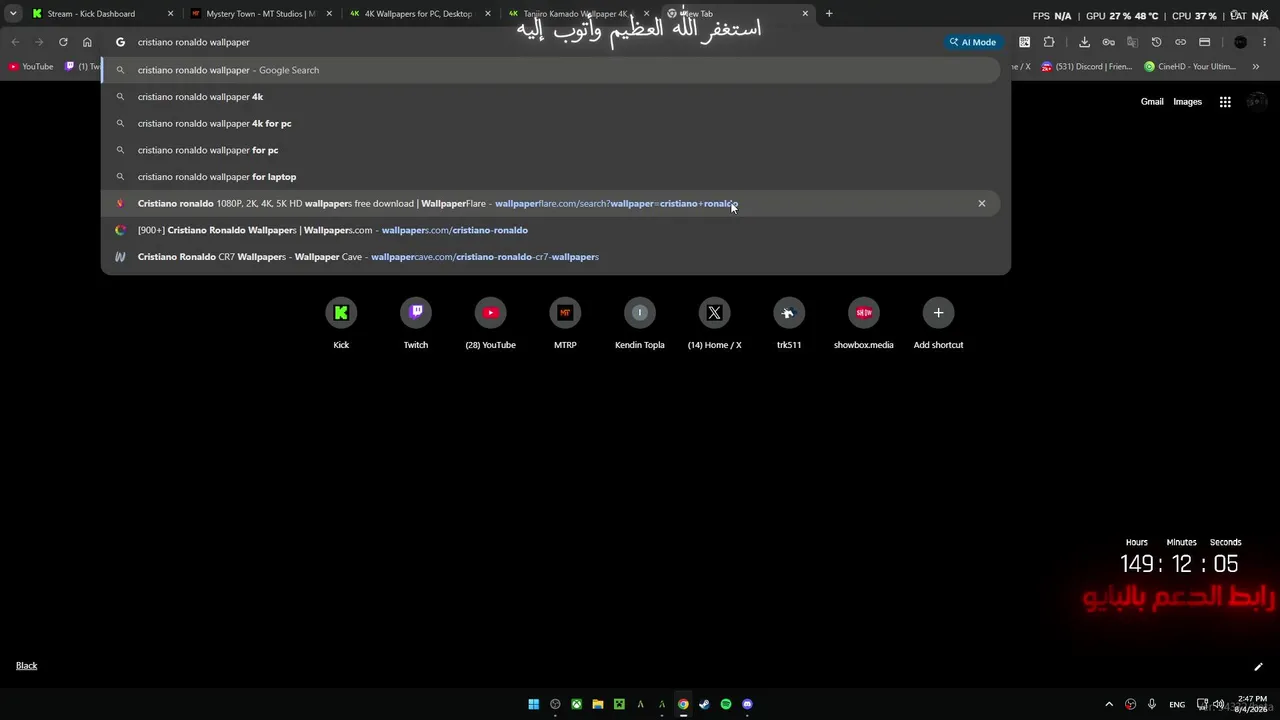The width and height of the screenshot is (1280, 720).
Task: Click the AI Mode button
Action: [972, 42]
